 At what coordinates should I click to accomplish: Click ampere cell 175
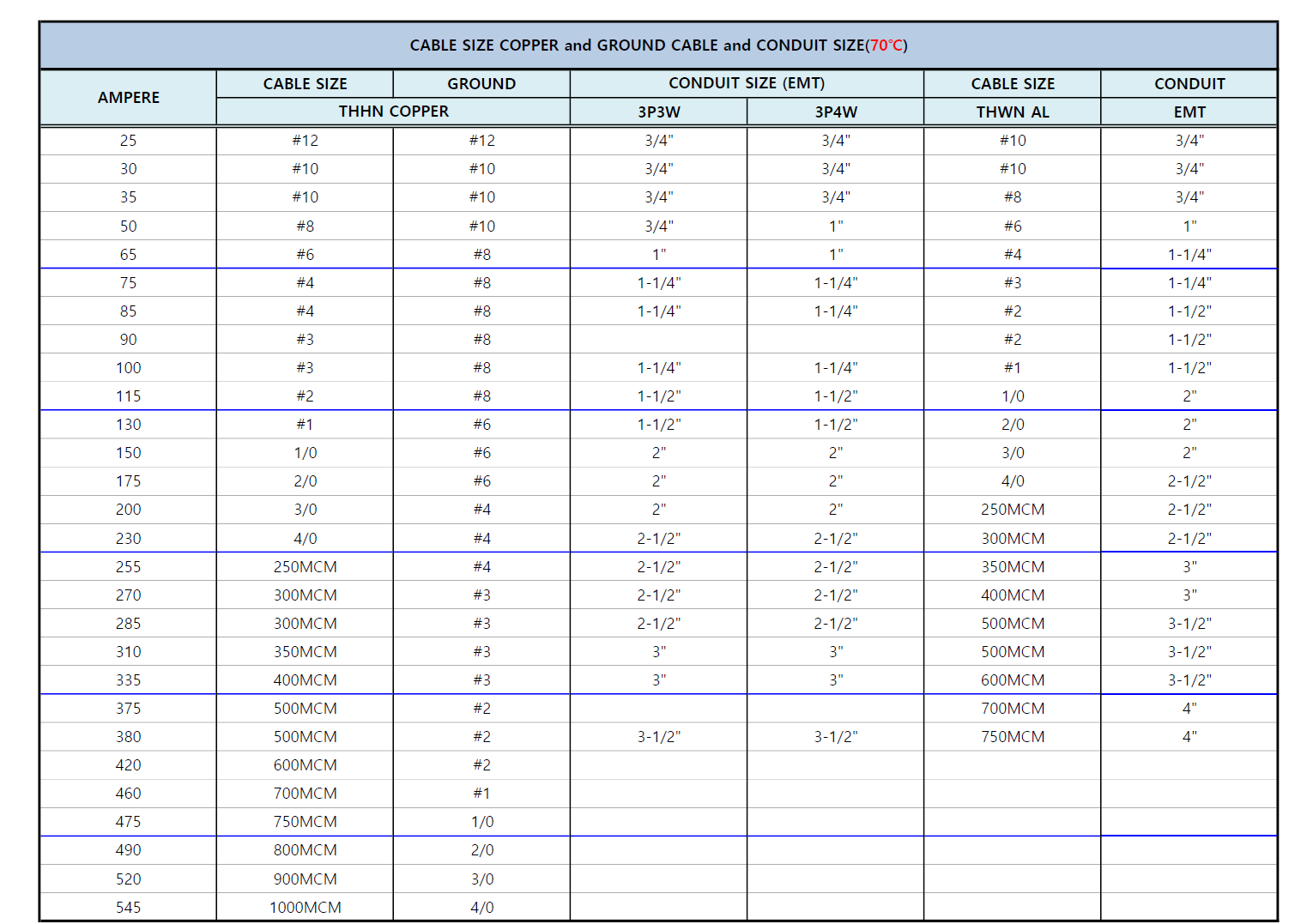(129, 481)
